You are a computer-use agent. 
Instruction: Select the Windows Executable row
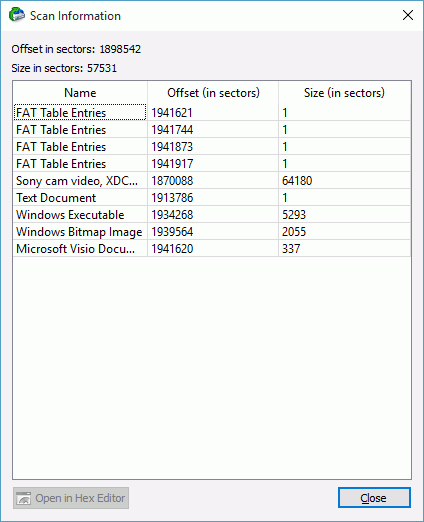point(212,215)
